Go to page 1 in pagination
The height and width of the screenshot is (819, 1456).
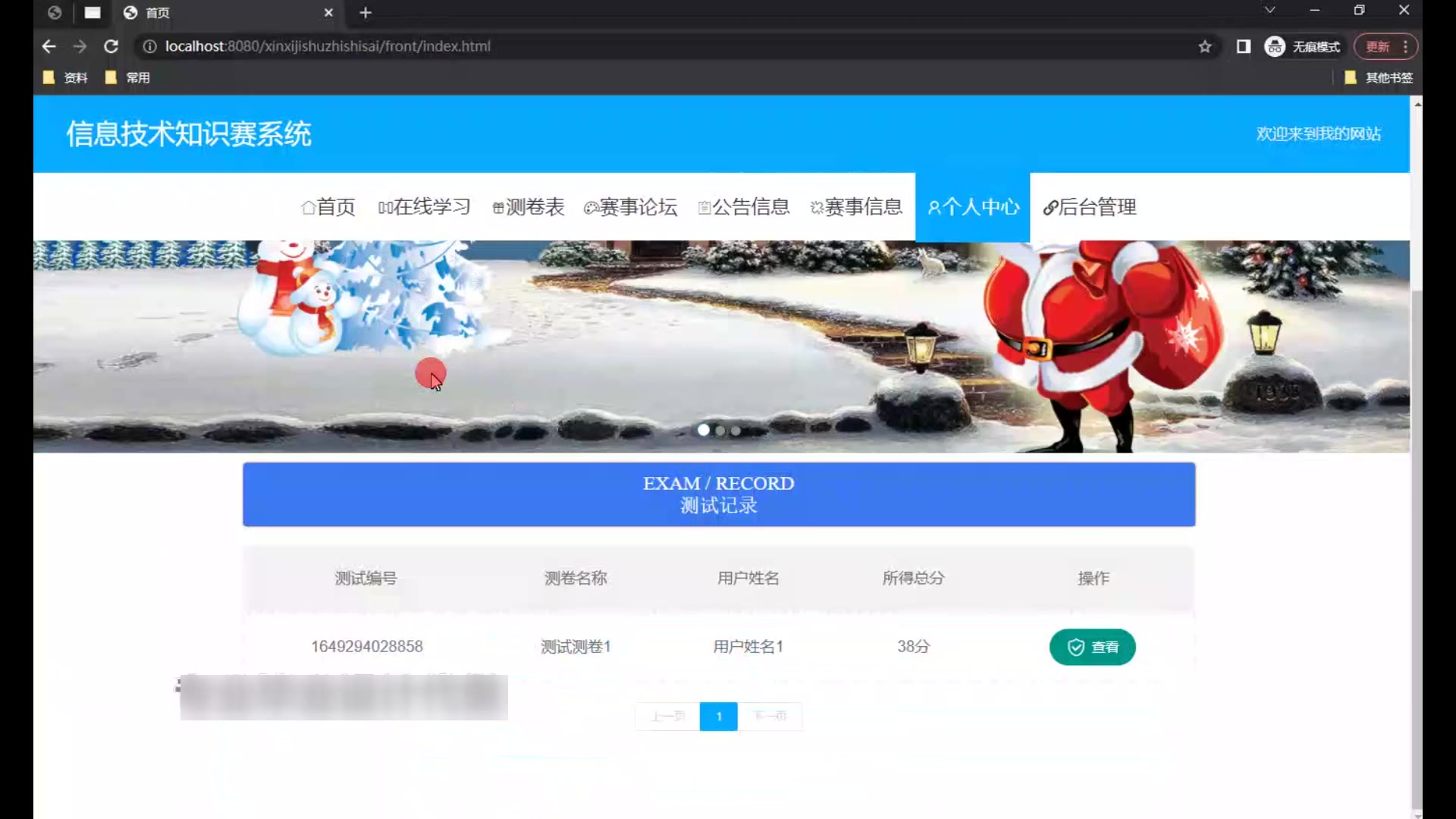point(718,717)
